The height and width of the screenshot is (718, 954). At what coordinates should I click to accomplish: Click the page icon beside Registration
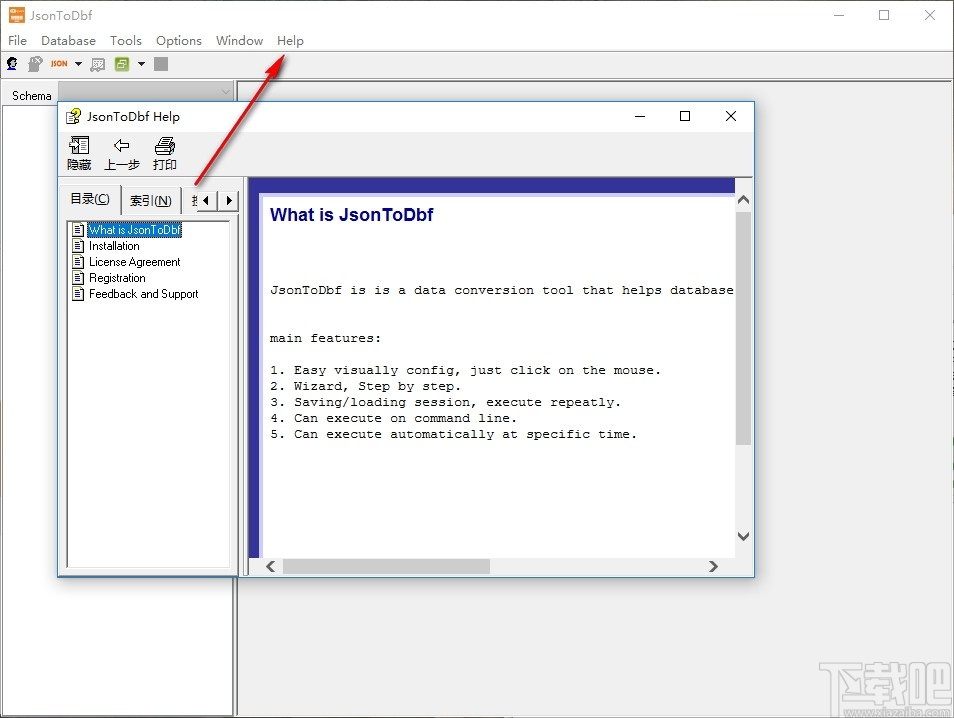pos(78,277)
